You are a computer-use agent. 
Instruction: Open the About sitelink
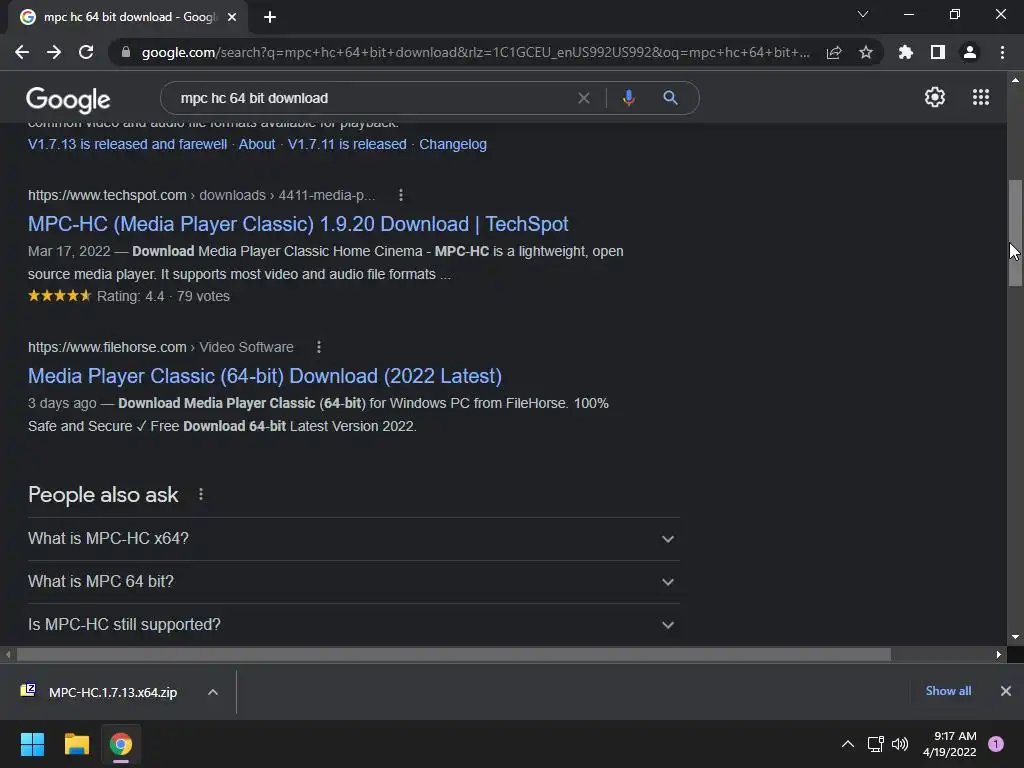(257, 144)
